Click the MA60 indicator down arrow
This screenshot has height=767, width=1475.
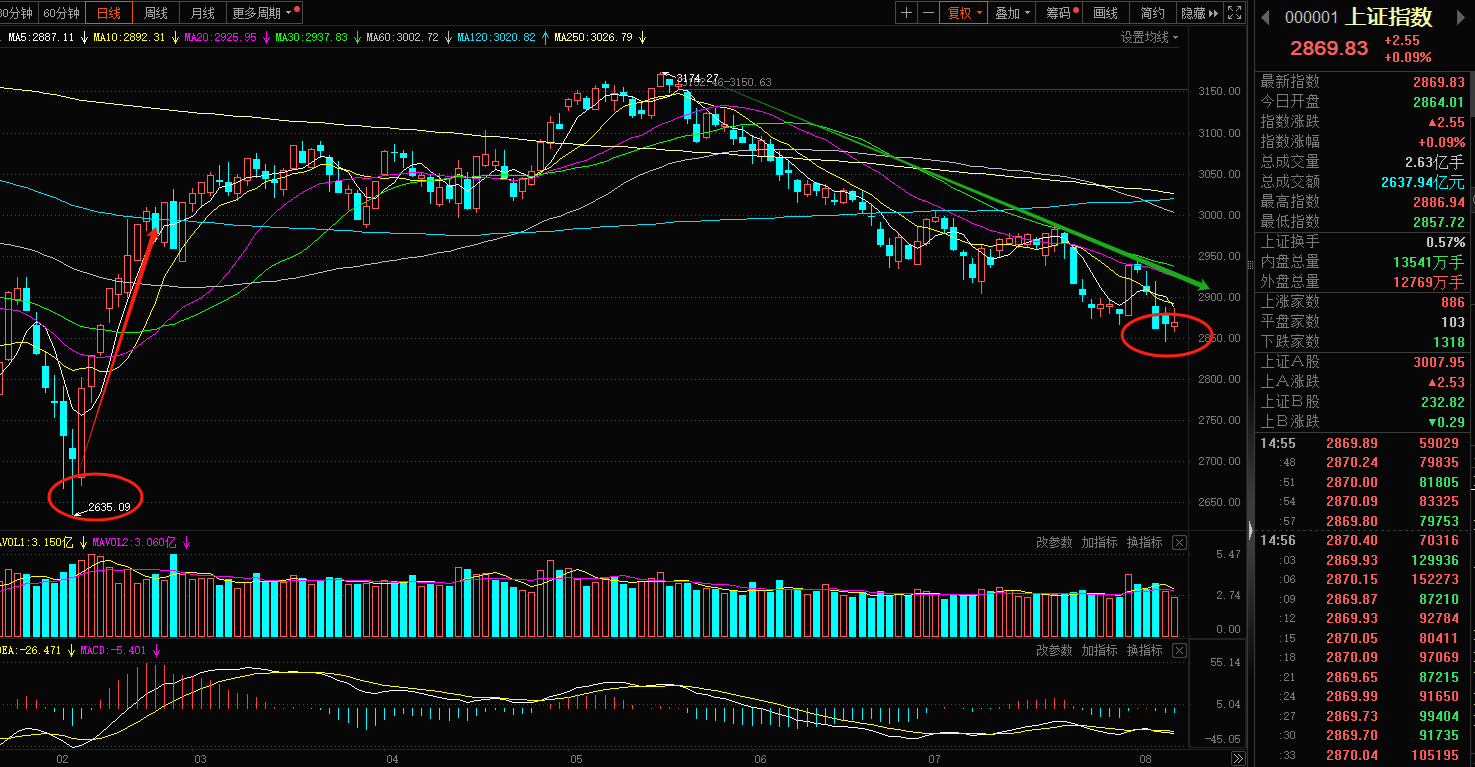(x=447, y=37)
